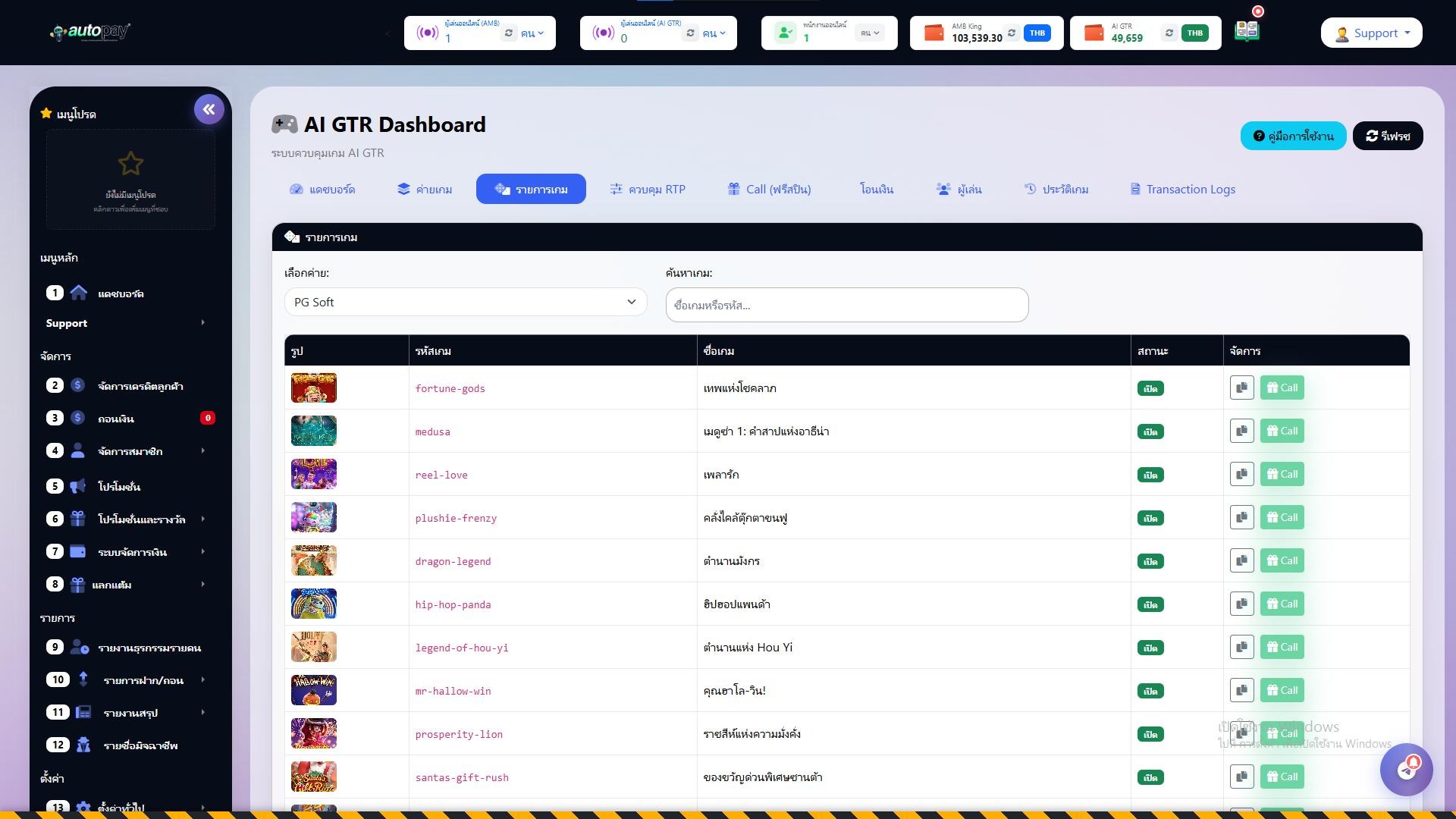
Task: Switch to the ควบคุม RTP tab
Action: click(x=648, y=190)
